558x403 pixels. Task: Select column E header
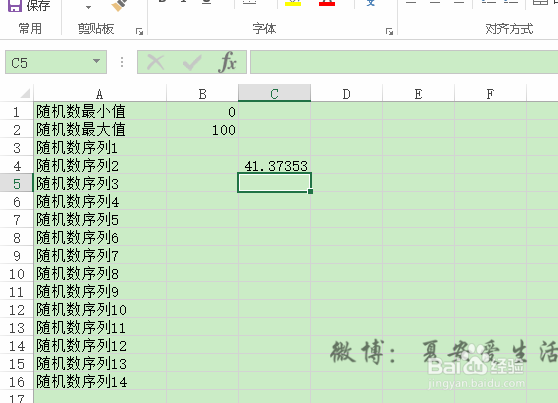pos(418,94)
